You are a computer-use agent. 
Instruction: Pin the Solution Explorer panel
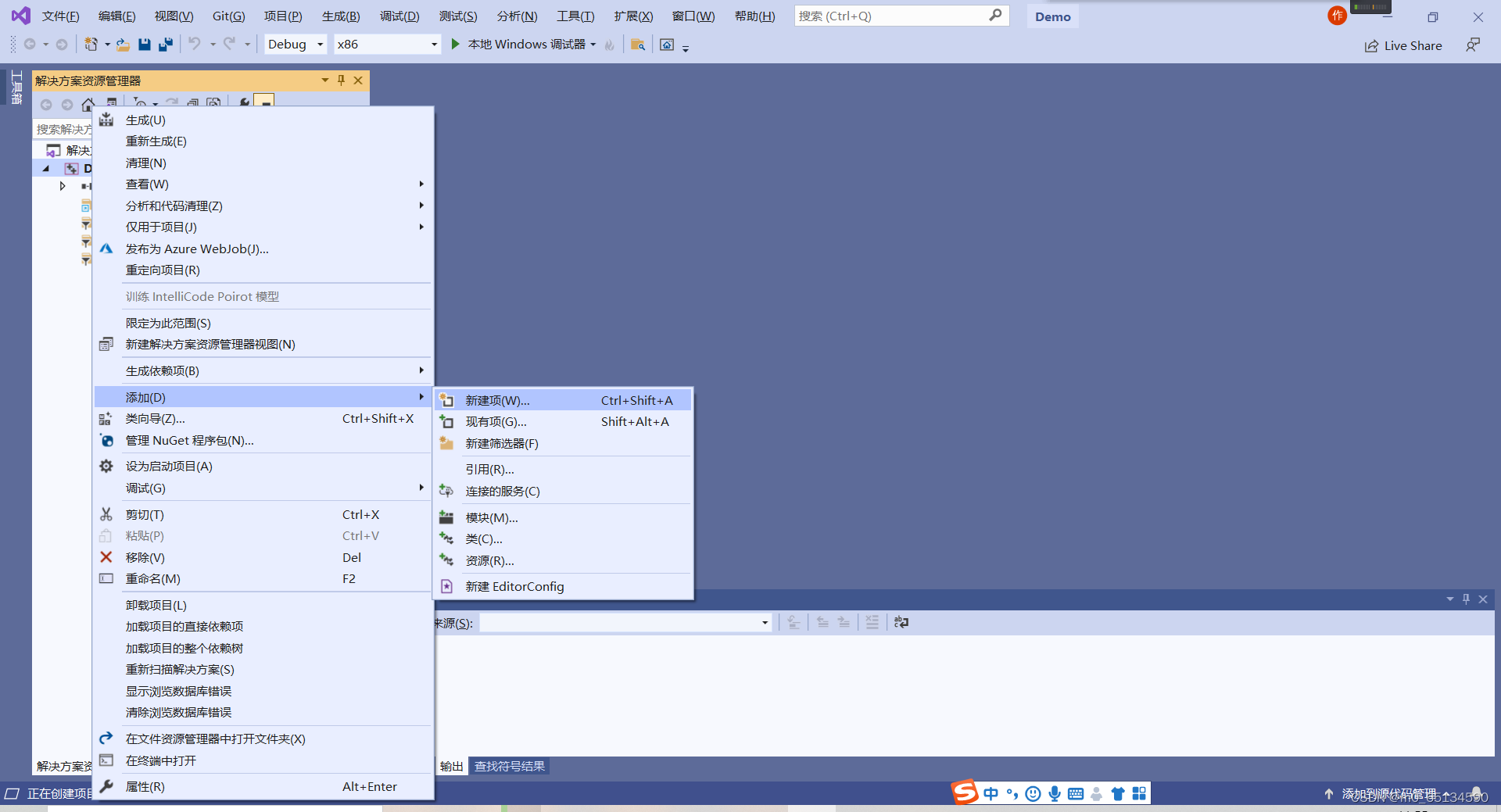341,80
